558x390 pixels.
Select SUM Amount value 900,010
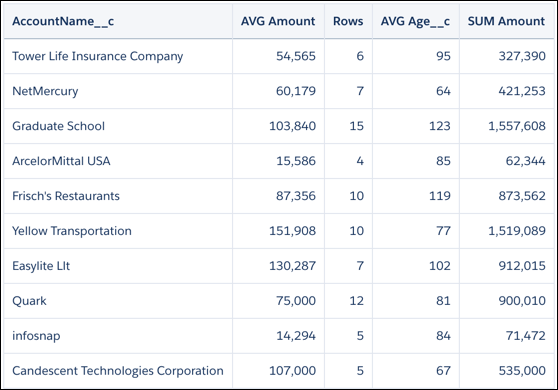click(522, 301)
